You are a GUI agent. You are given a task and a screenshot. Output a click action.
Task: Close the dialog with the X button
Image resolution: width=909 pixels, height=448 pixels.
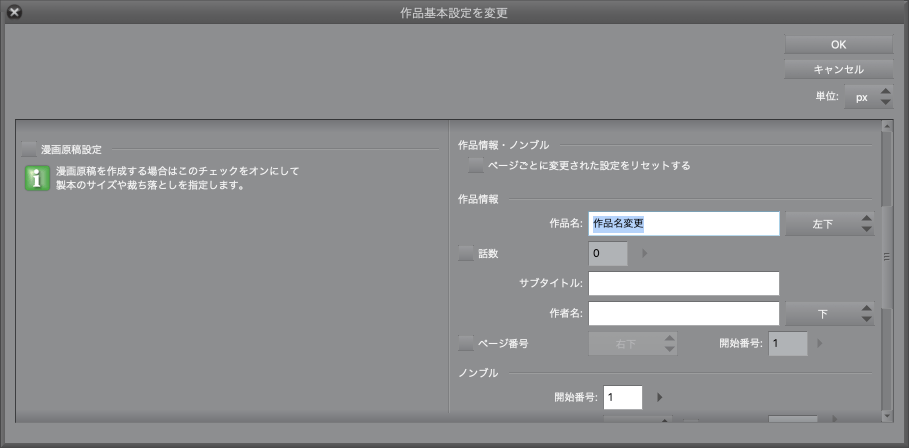tap(15, 13)
